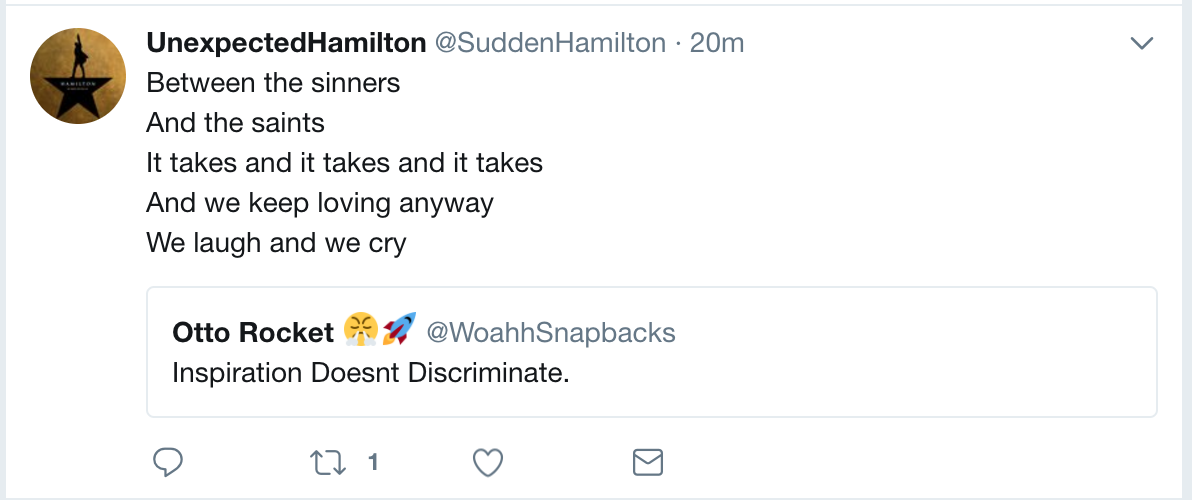
Task: Click the @WoahhSnapbacks handle in the quoted tweet
Action: click(x=551, y=332)
